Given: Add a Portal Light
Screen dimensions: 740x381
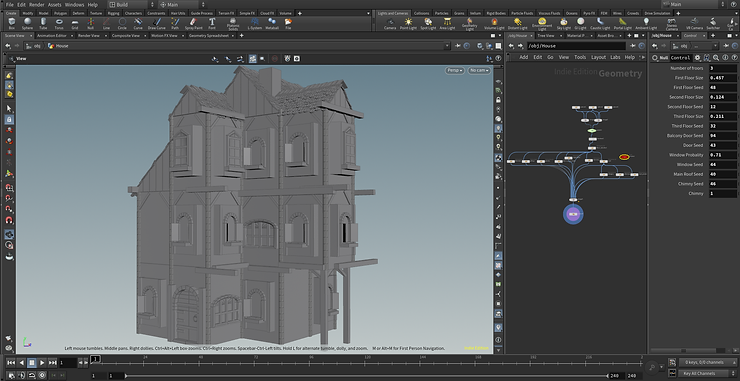Looking at the screenshot, I should pyautogui.click(x=622, y=24).
